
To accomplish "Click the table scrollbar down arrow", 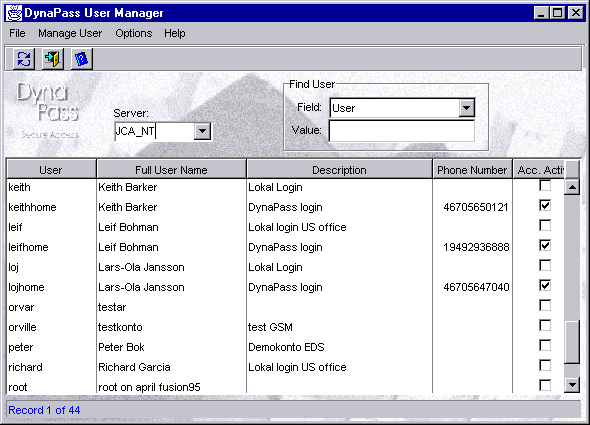I will pos(572,385).
